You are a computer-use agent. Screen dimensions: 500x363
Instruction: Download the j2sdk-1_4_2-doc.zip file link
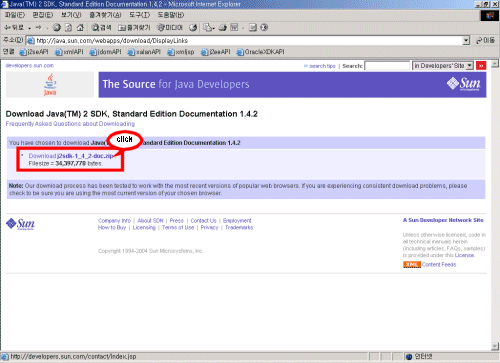(x=71, y=156)
